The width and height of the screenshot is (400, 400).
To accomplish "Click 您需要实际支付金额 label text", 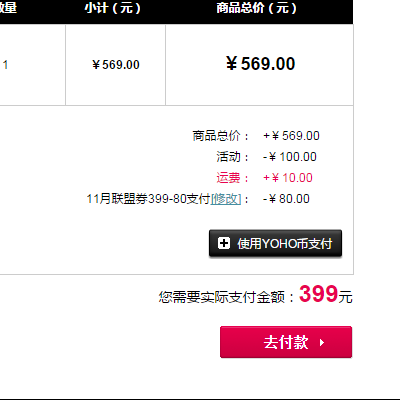I will pyautogui.click(x=222, y=297).
